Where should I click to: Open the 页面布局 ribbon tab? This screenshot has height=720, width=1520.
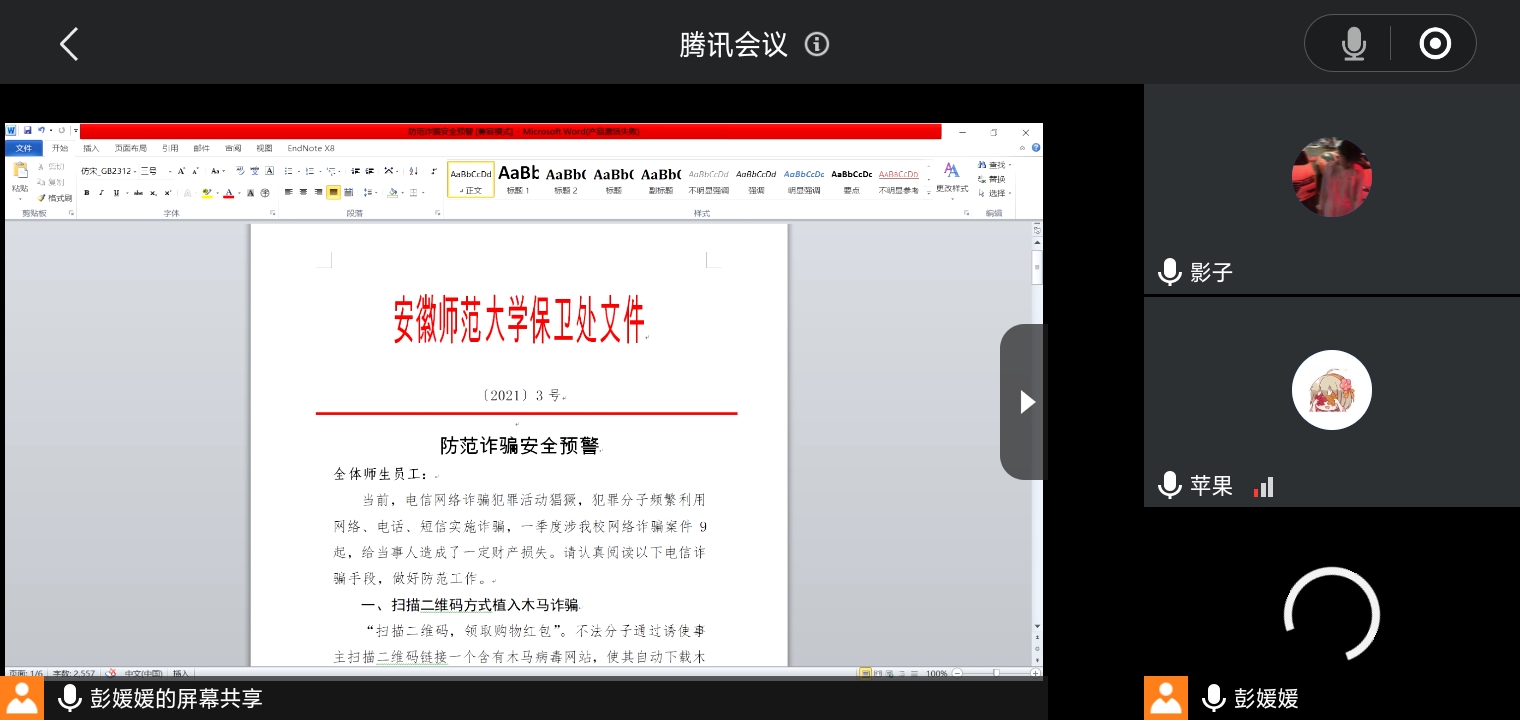tap(130, 148)
